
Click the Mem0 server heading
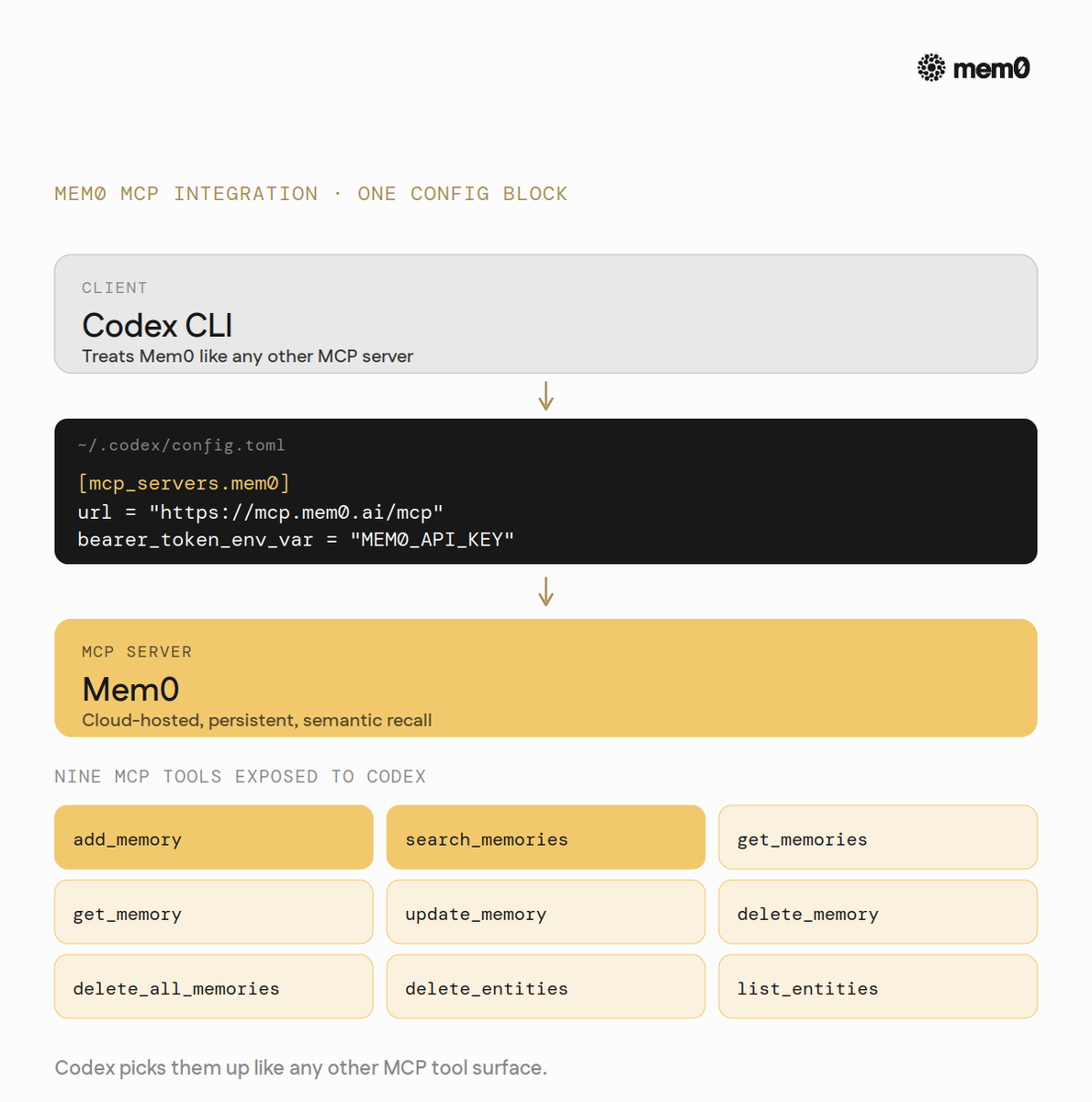pos(130,690)
